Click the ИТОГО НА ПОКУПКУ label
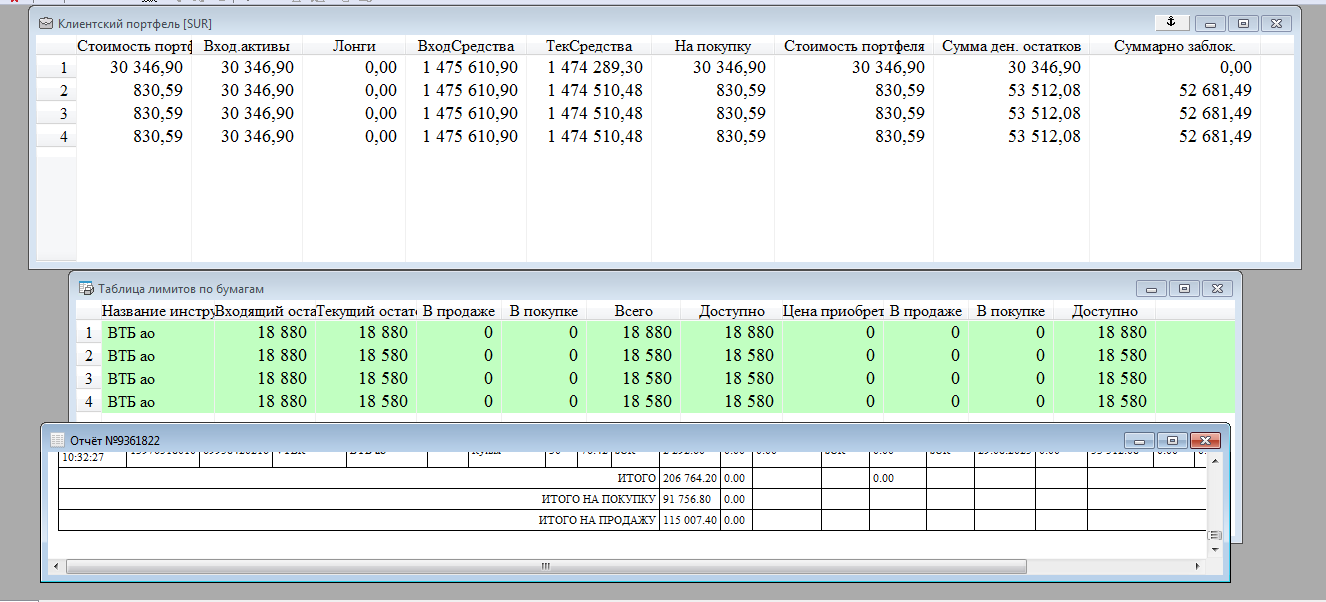 [598, 499]
